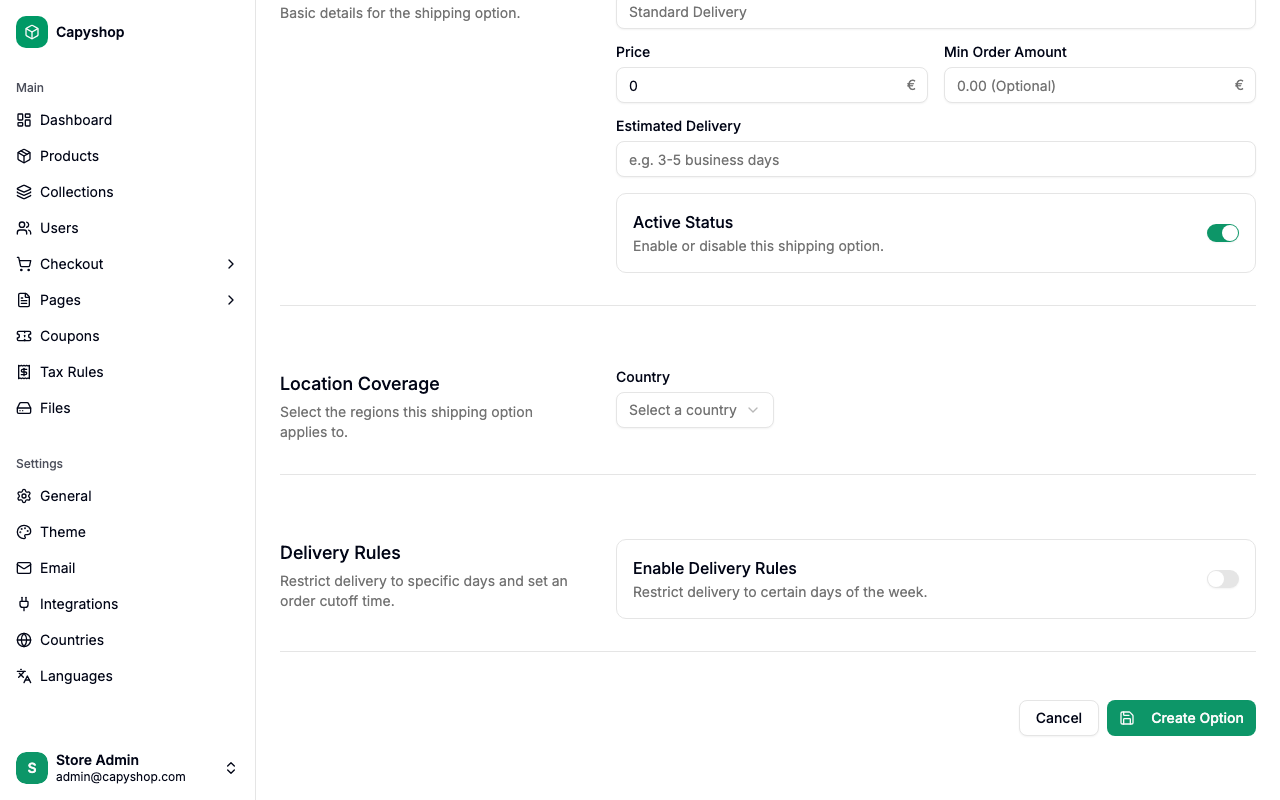Click the Dashboard grid icon
The height and width of the screenshot is (800, 1280).
[24, 120]
